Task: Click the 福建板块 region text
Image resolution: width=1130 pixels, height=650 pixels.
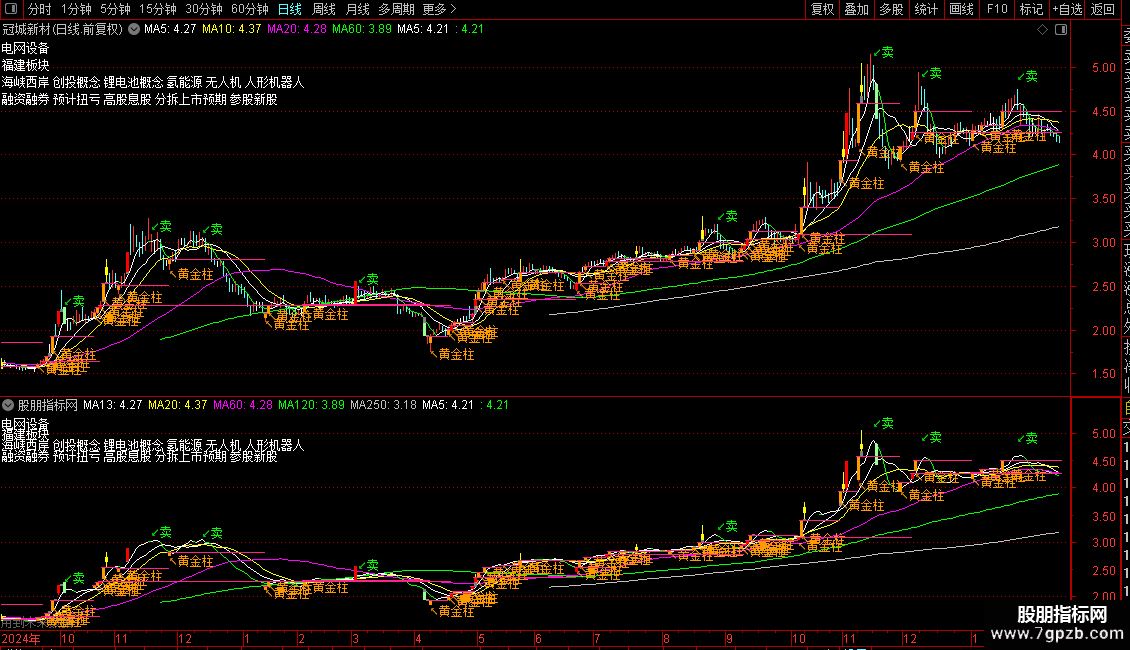Action: point(25,66)
